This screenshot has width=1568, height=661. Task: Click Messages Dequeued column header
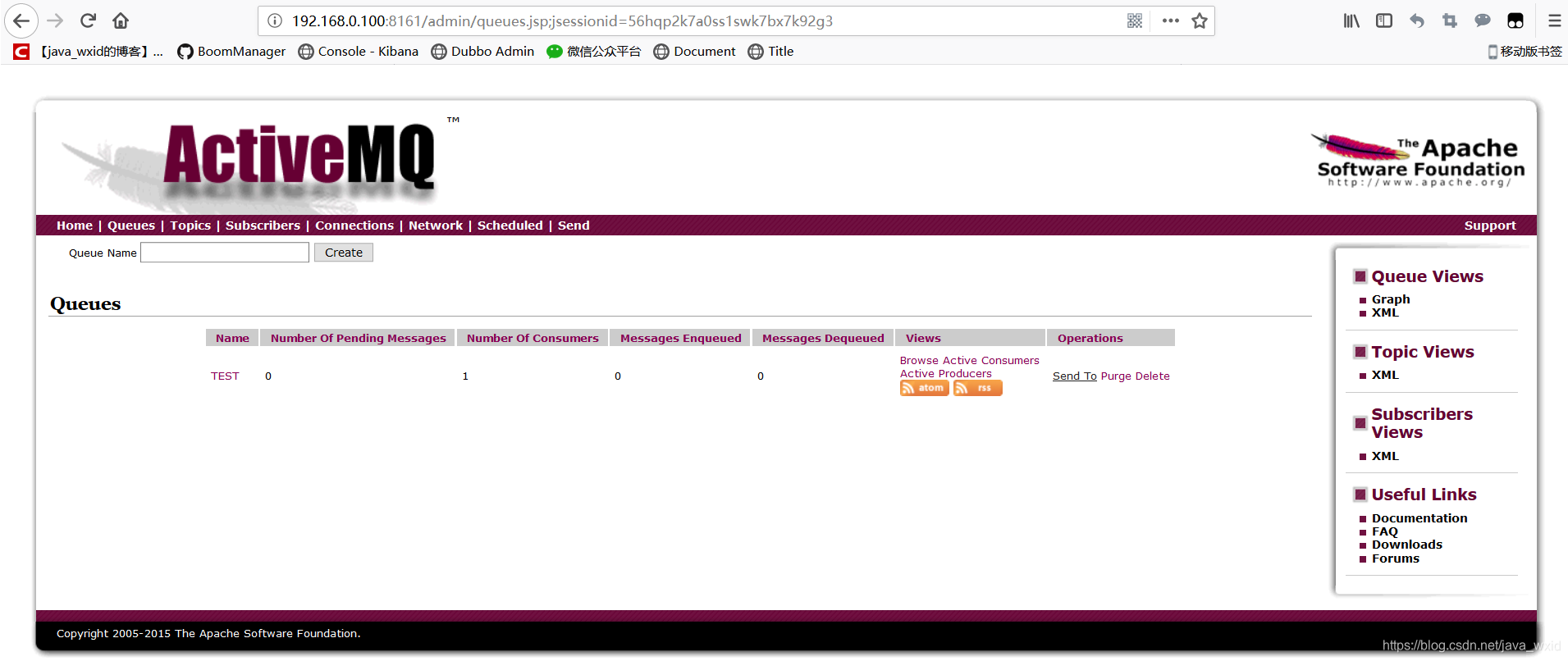[x=823, y=338]
